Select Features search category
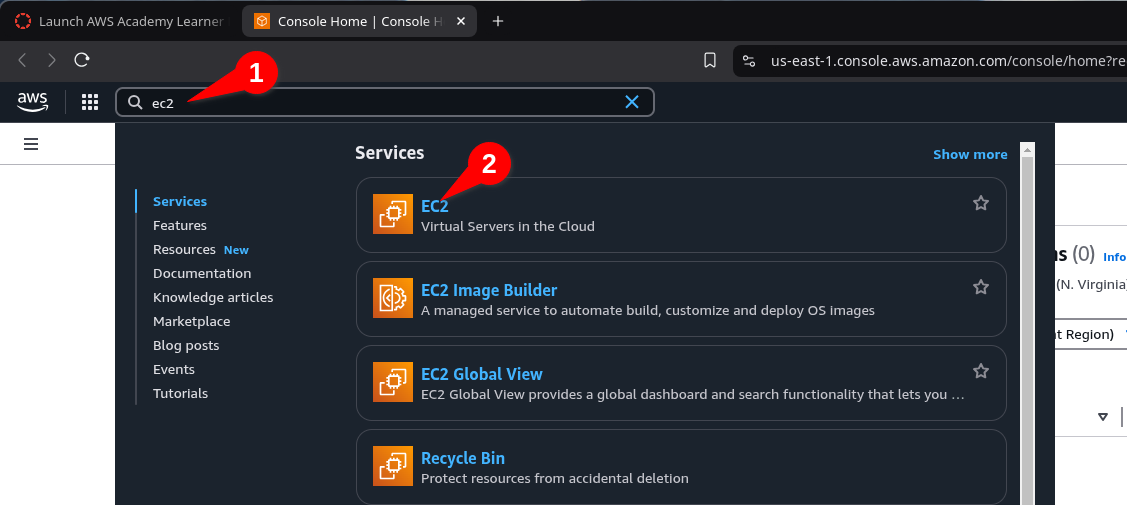Image resolution: width=1127 pixels, height=505 pixels. 180,226
